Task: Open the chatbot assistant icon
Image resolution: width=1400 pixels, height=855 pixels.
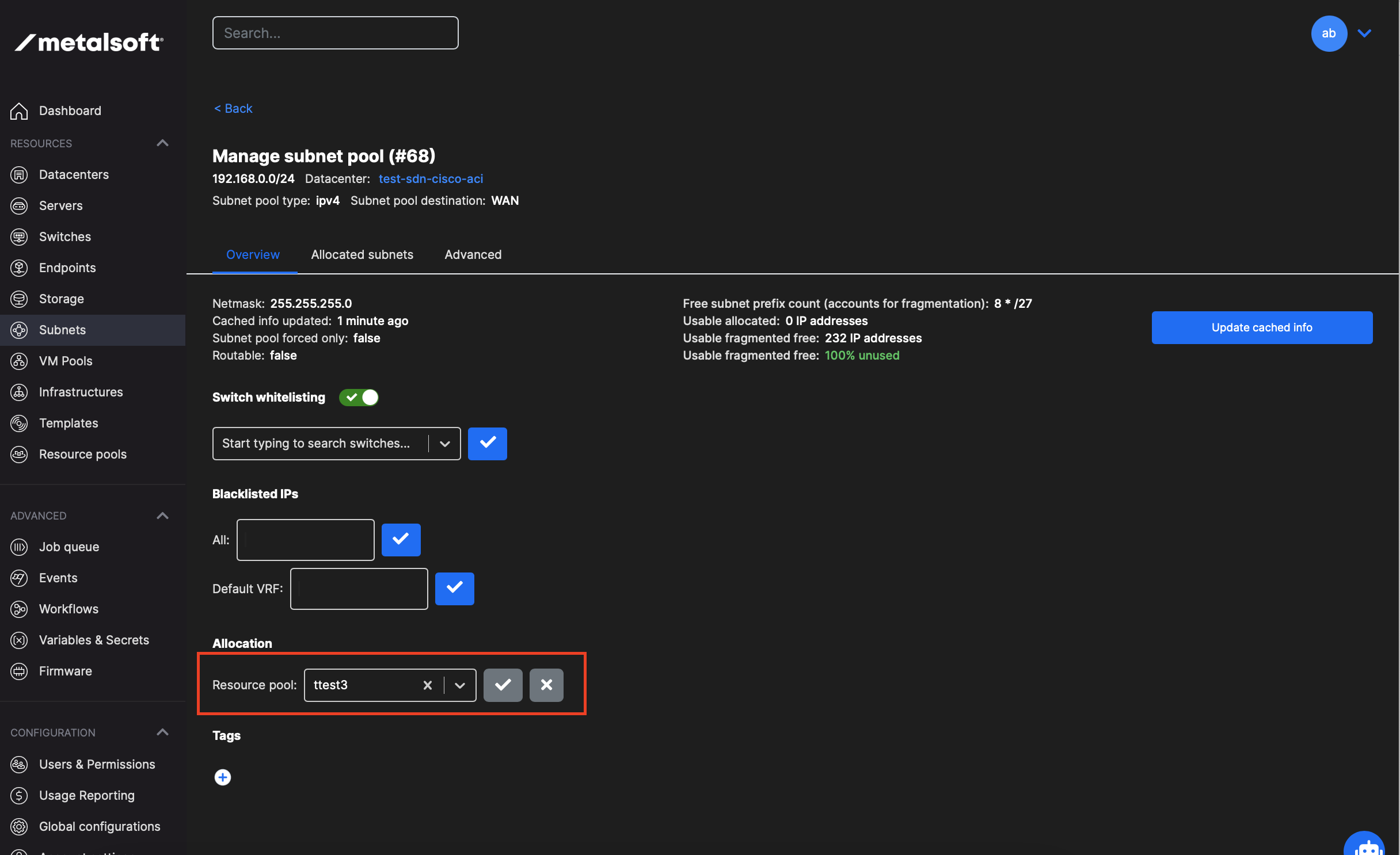Action: (x=1365, y=847)
